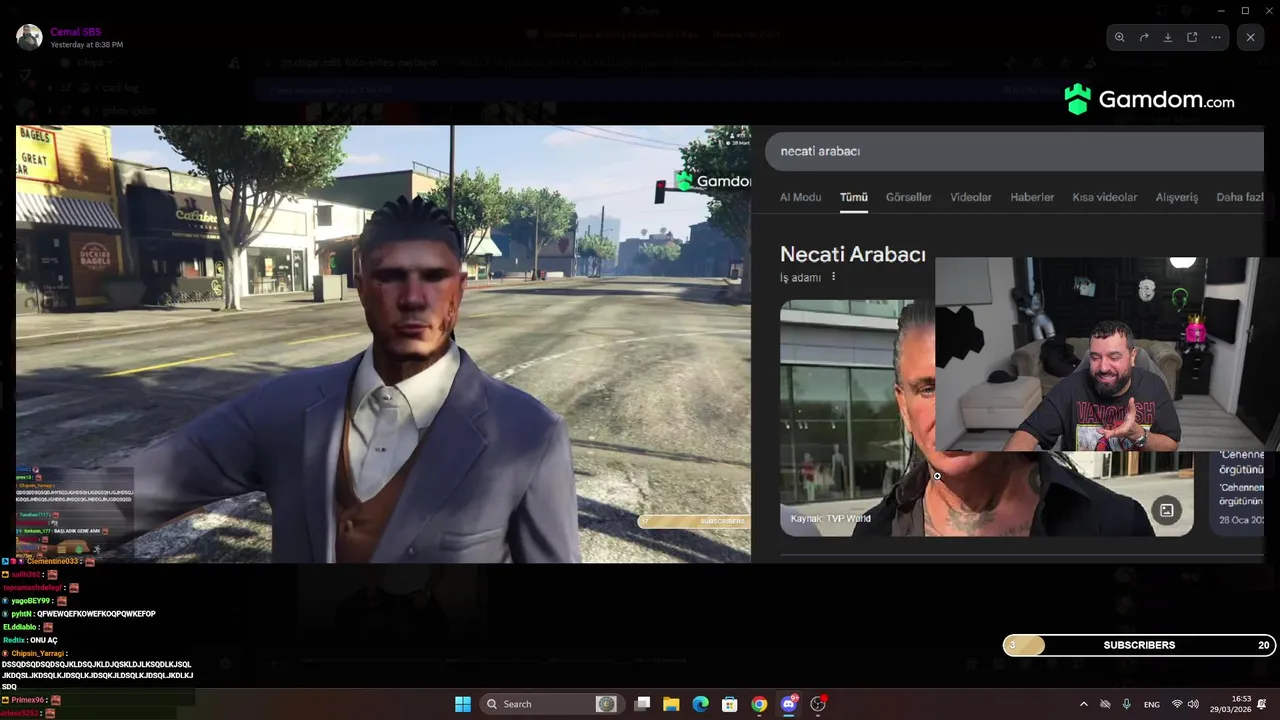
Task: Click the microphone tray icon
Action: click(x=1127, y=704)
